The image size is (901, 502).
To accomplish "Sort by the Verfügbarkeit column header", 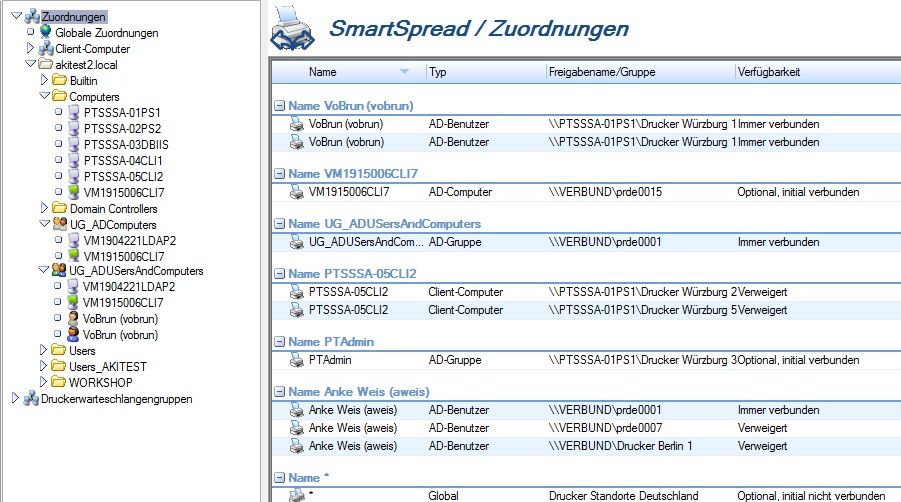I will [768, 72].
